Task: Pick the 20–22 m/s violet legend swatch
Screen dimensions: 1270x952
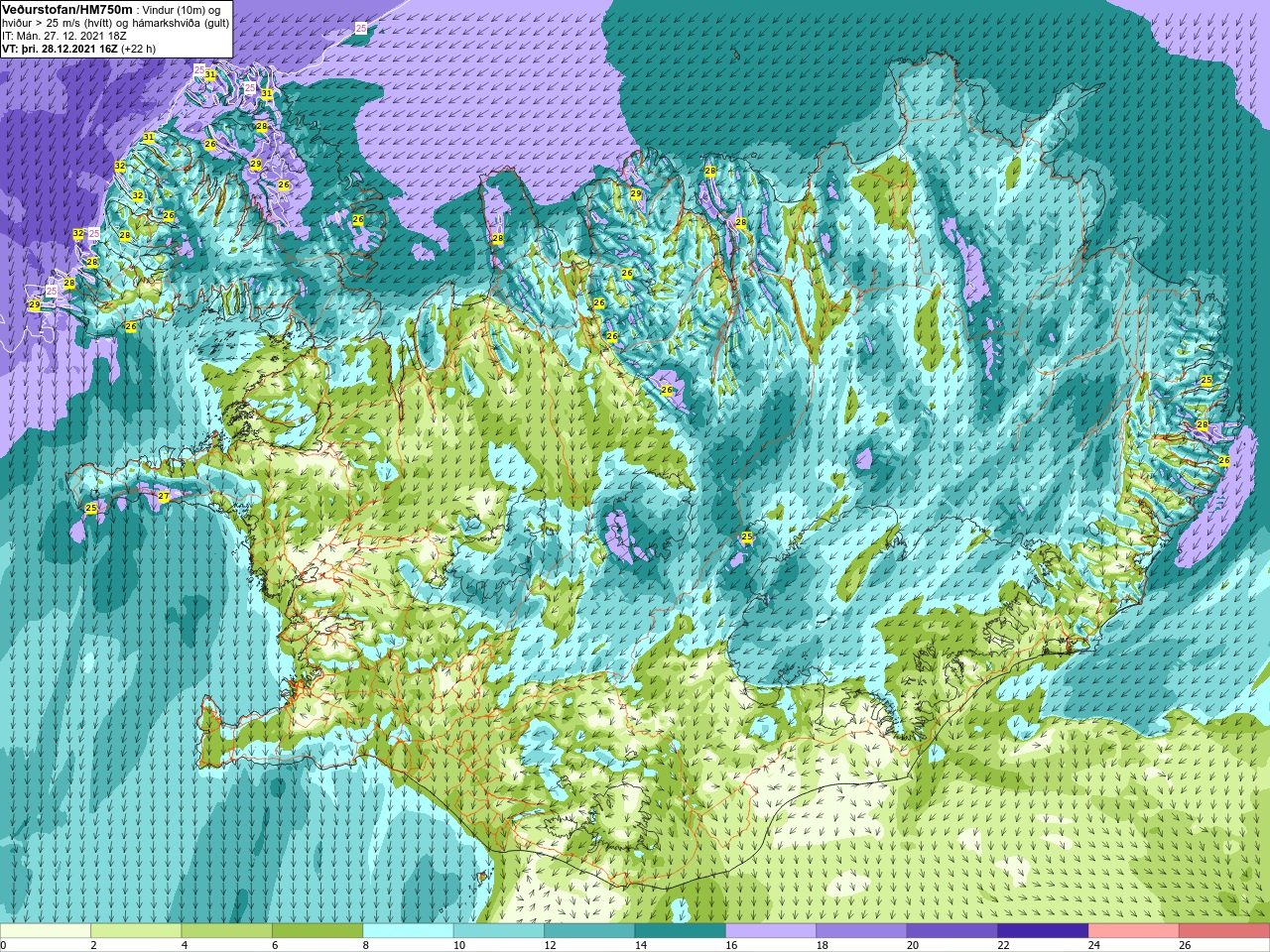Action: tap(952, 931)
